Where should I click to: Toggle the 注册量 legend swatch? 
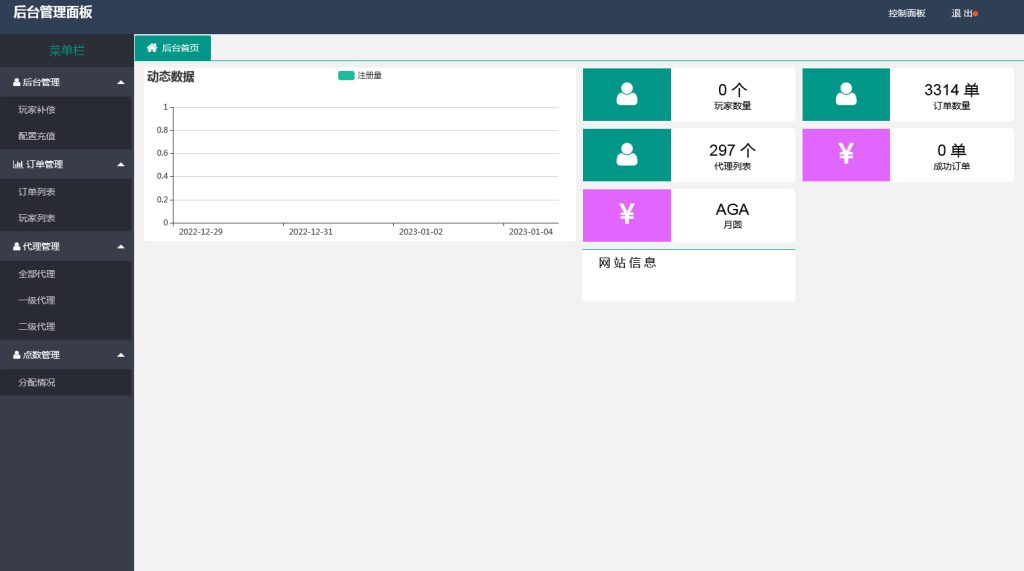pos(346,76)
